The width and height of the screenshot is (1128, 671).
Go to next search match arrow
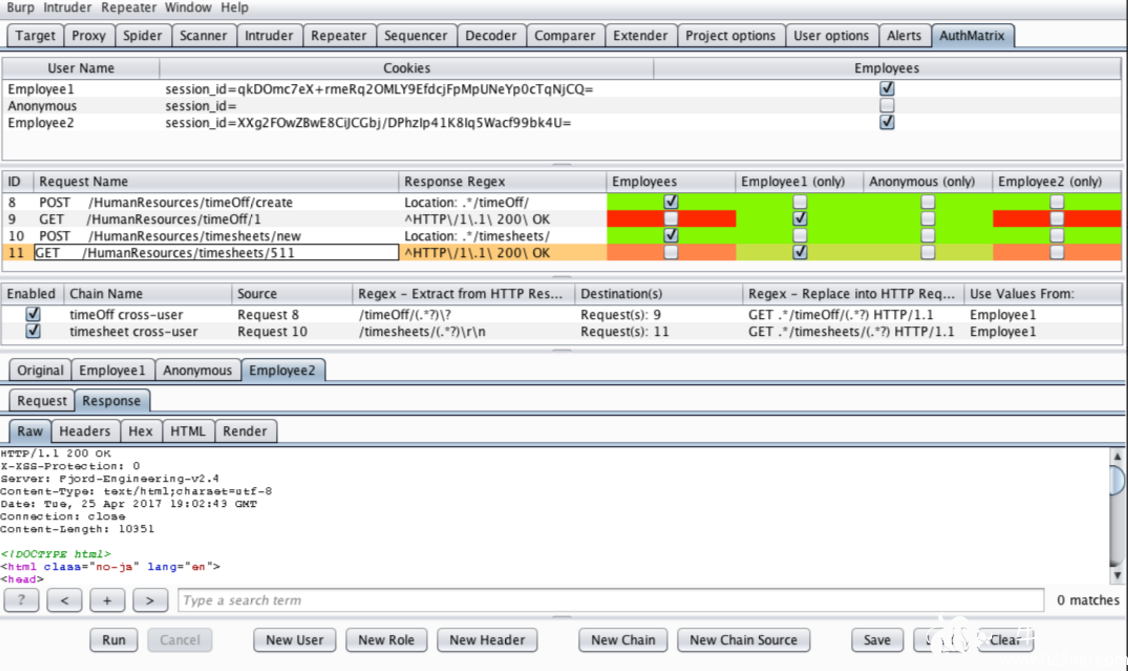tap(150, 600)
